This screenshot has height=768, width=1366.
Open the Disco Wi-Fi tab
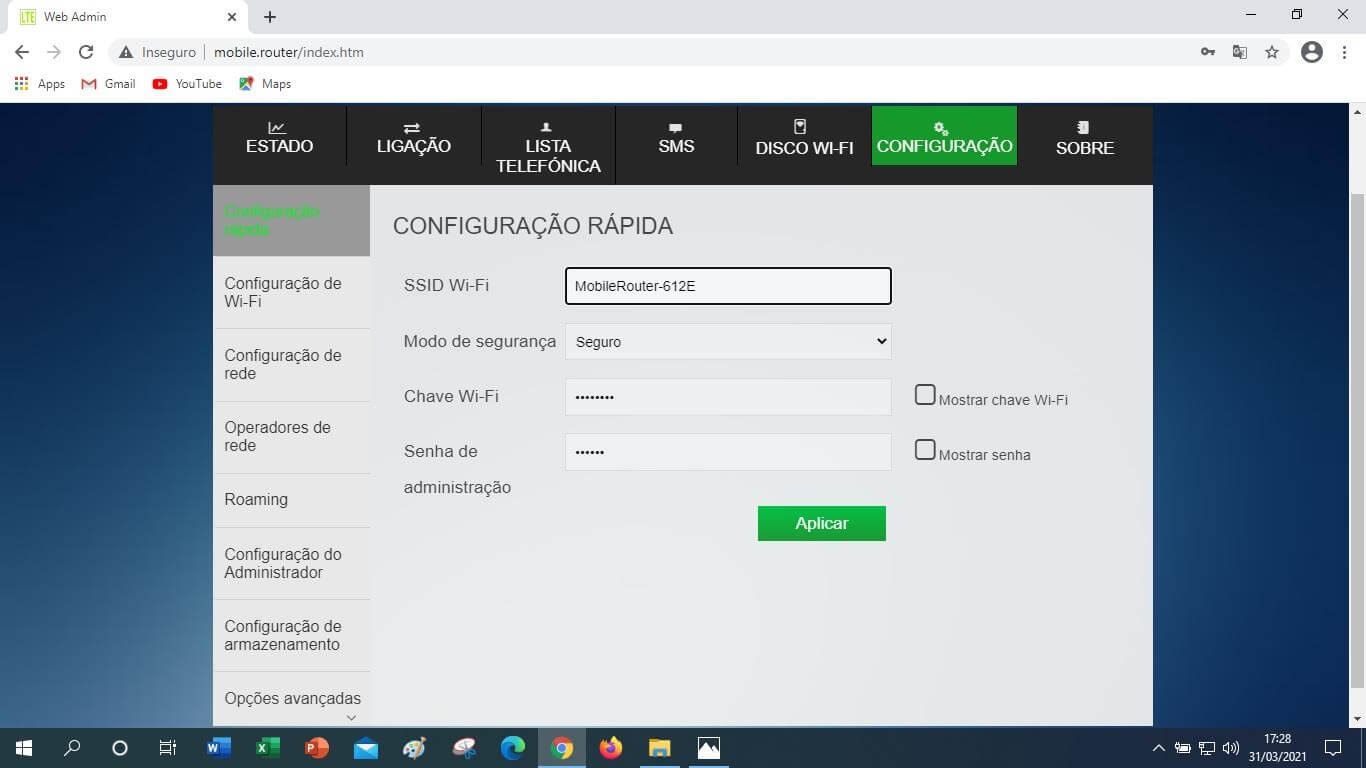pyautogui.click(x=804, y=138)
